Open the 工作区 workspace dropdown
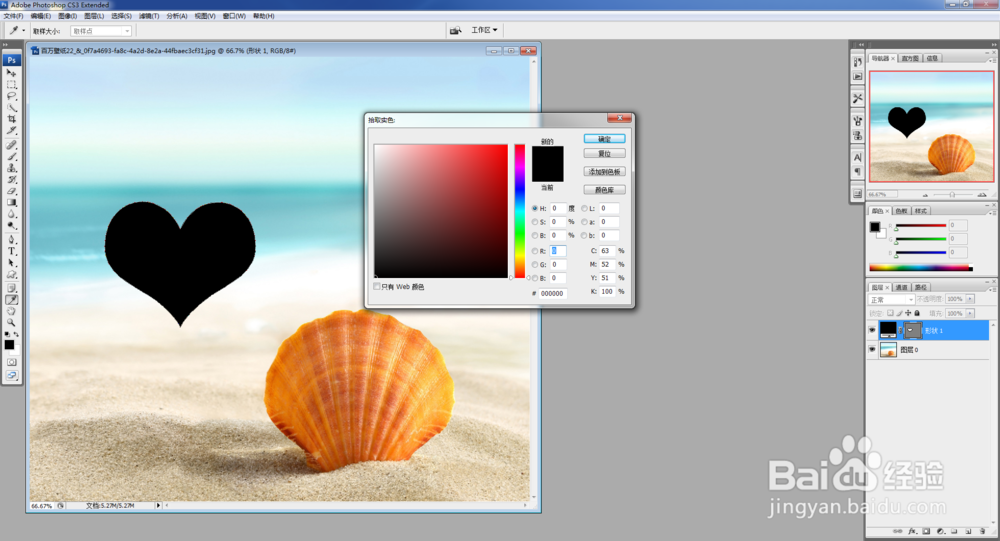This screenshot has width=1000, height=541. pos(484,30)
